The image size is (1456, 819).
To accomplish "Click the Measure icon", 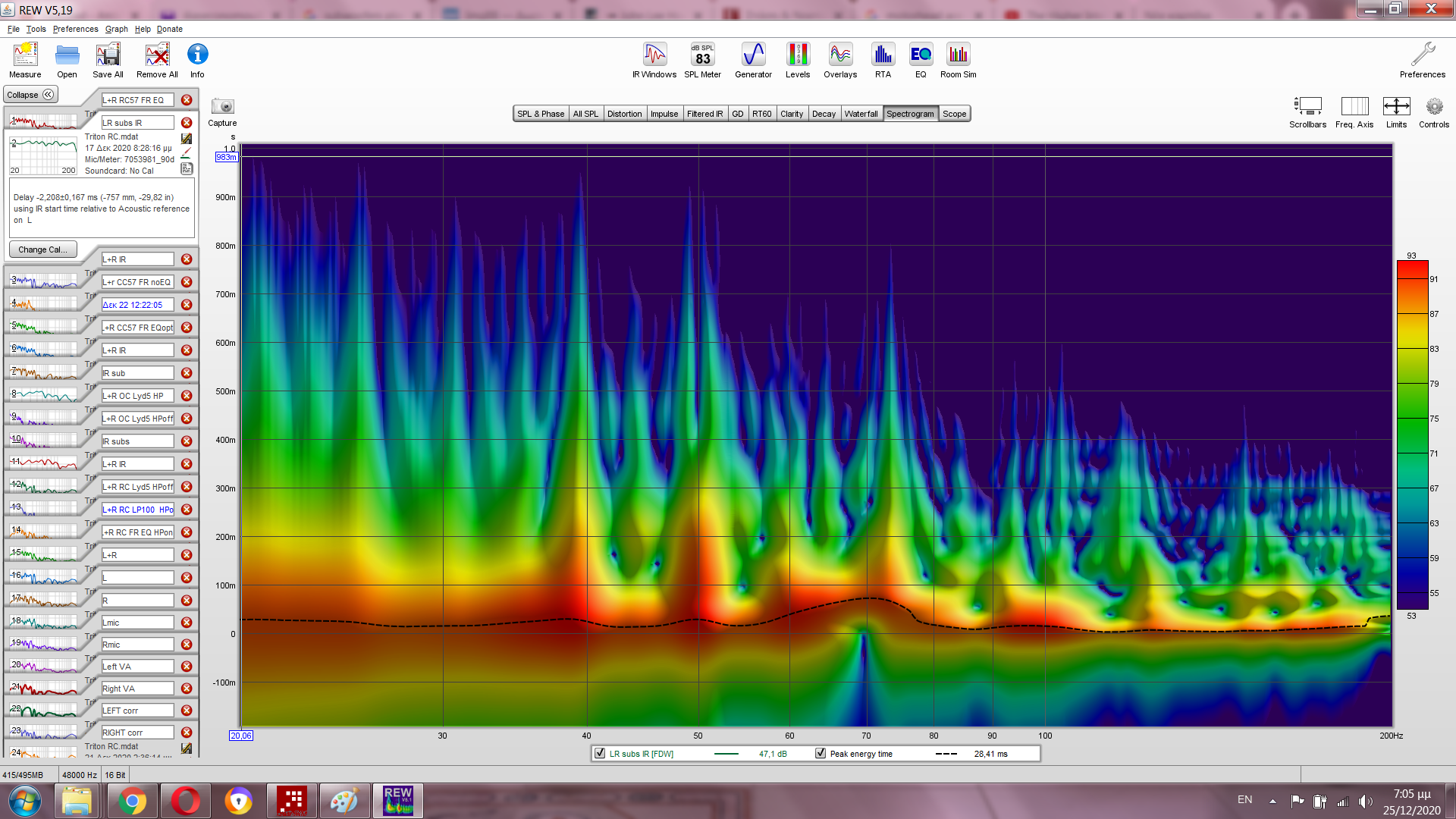I will [25, 55].
